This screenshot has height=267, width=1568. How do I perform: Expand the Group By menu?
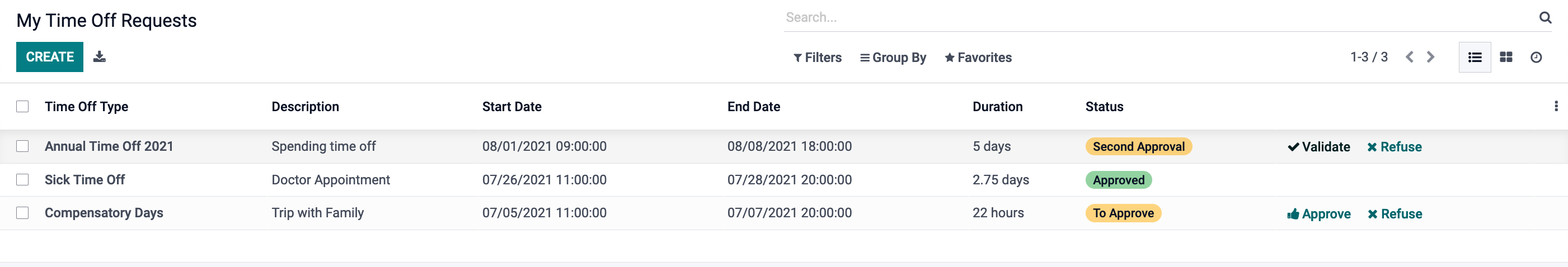pos(893,58)
